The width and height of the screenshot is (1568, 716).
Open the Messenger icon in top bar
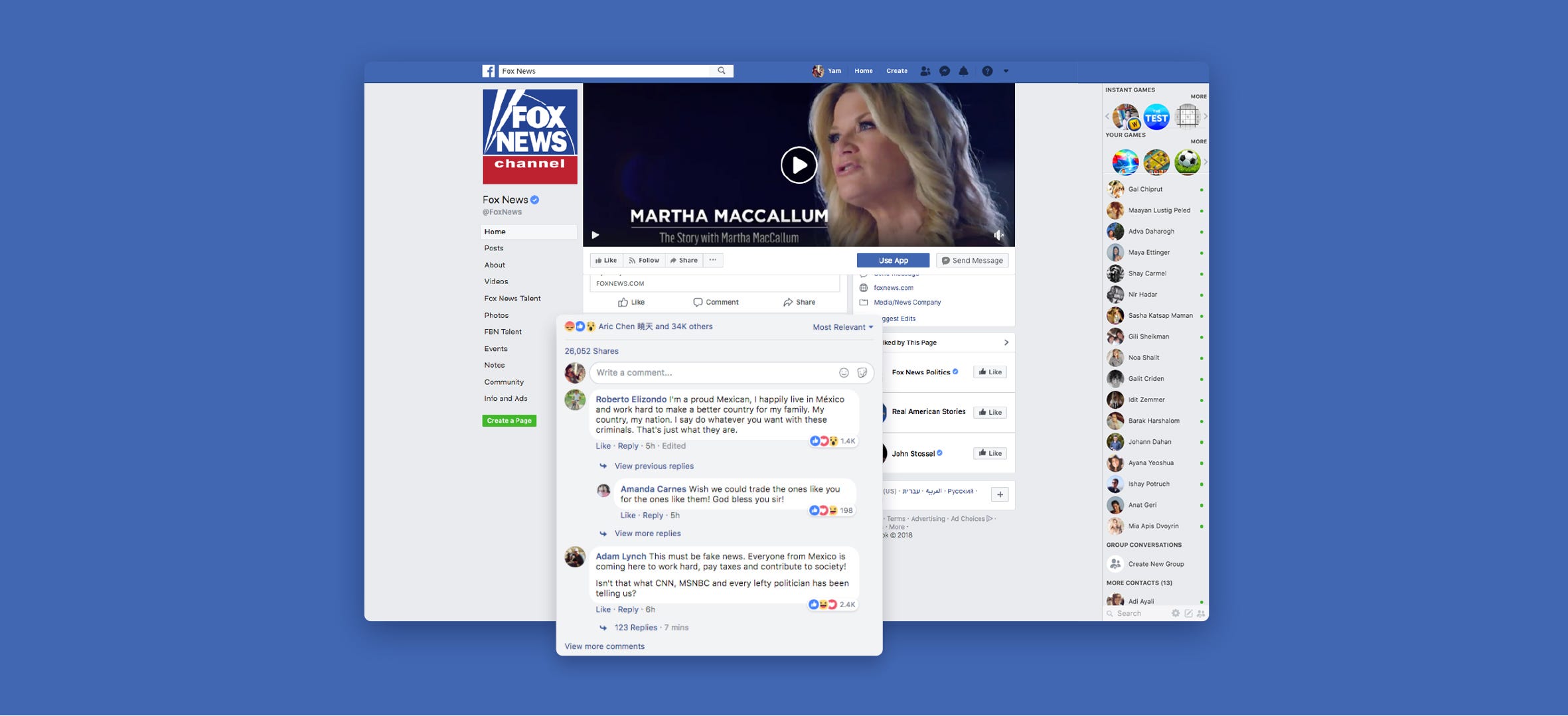[x=945, y=71]
